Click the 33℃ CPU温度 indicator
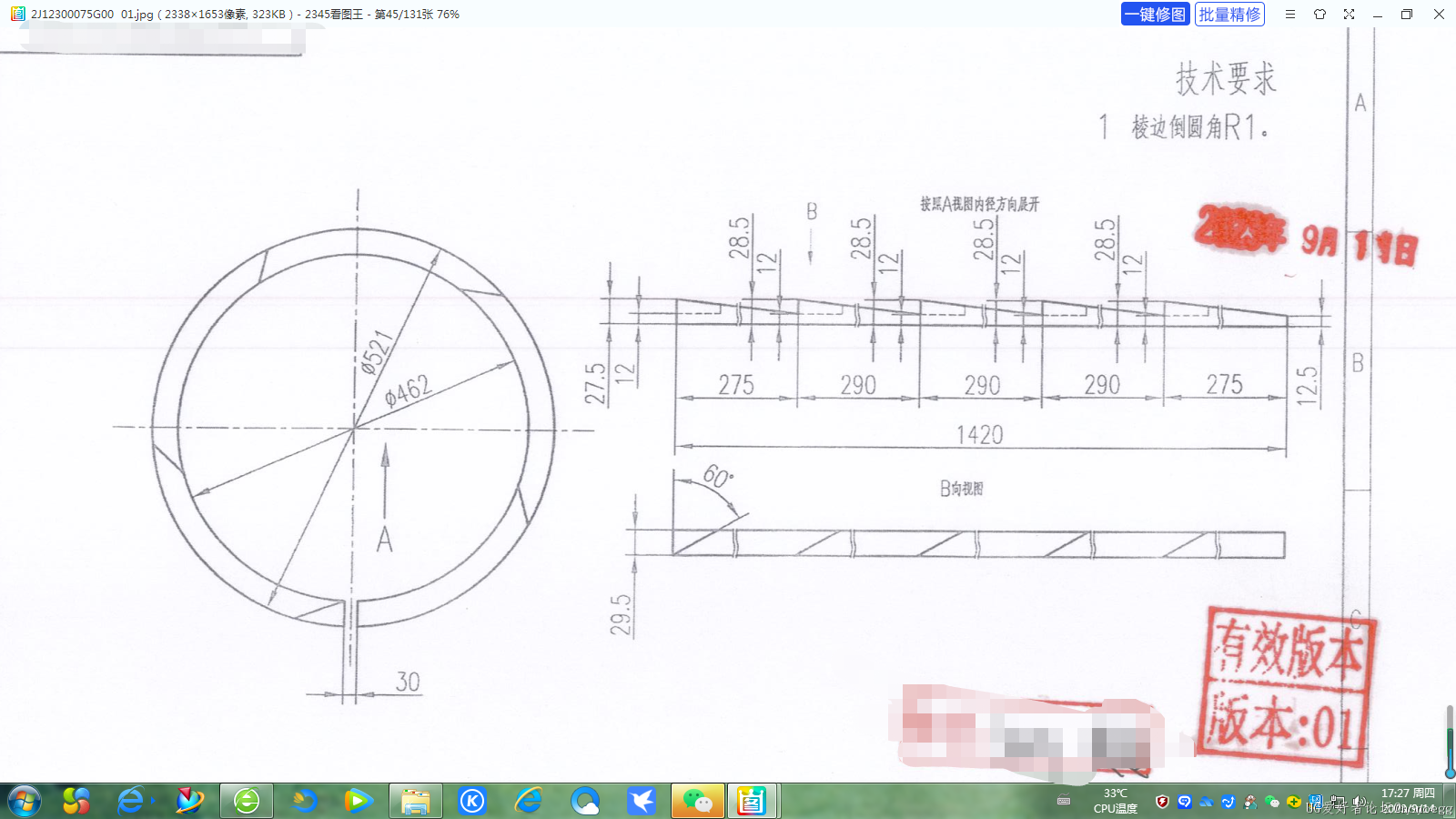Screen dimensions: 1456x819 [1116, 801]
